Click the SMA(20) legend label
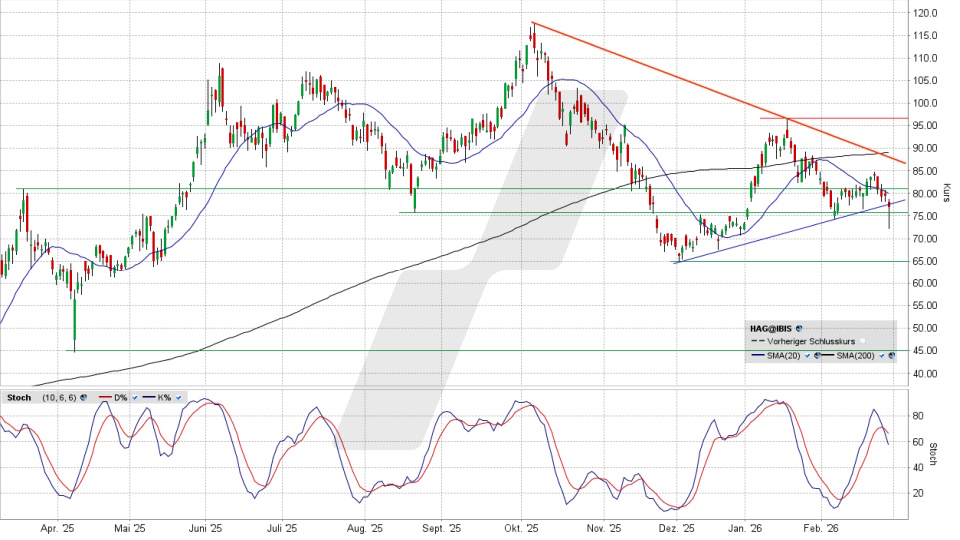Screen dimensions: 960x540 pyautogui.click(x=783, y=355)
